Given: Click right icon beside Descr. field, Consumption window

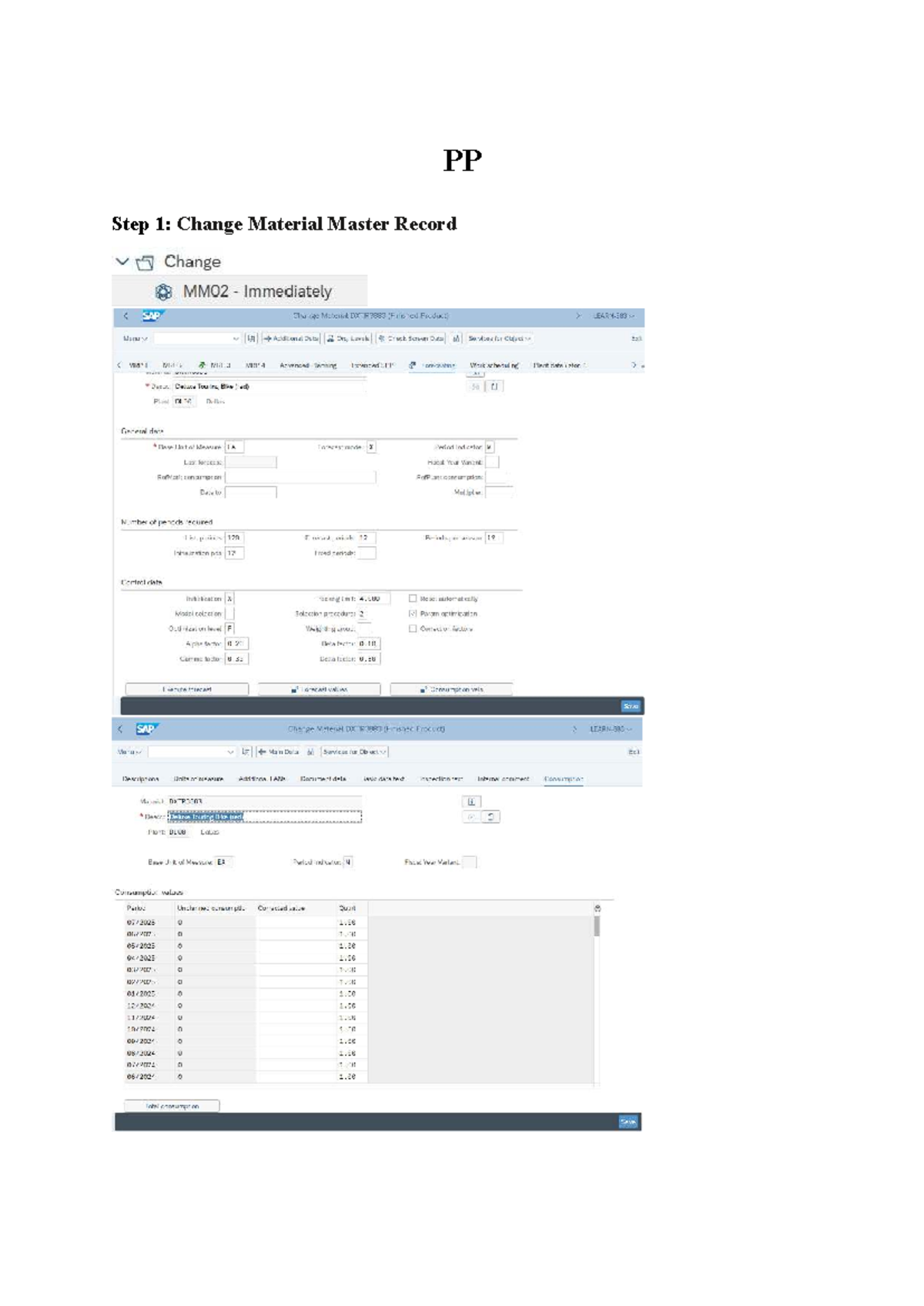Looking at the screenshot, I should click(491, 817).
